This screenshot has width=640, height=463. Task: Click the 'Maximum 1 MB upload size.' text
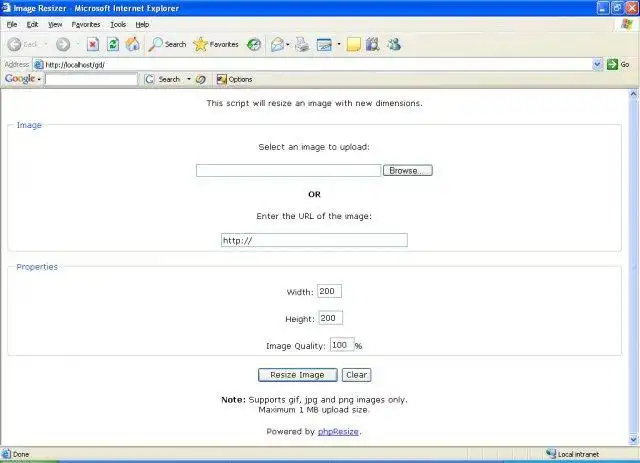314,410
